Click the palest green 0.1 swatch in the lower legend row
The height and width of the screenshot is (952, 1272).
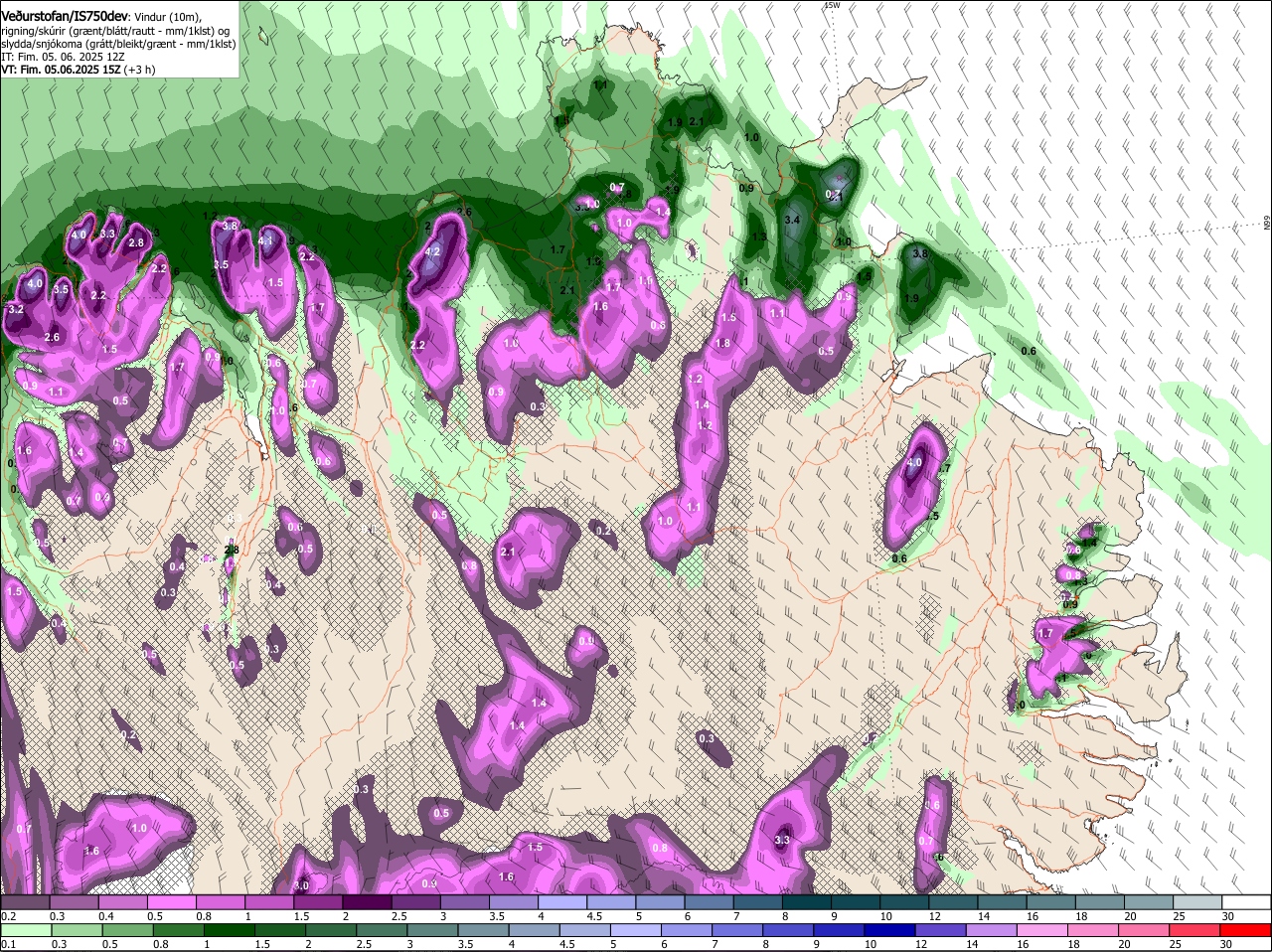click(26, 930)
